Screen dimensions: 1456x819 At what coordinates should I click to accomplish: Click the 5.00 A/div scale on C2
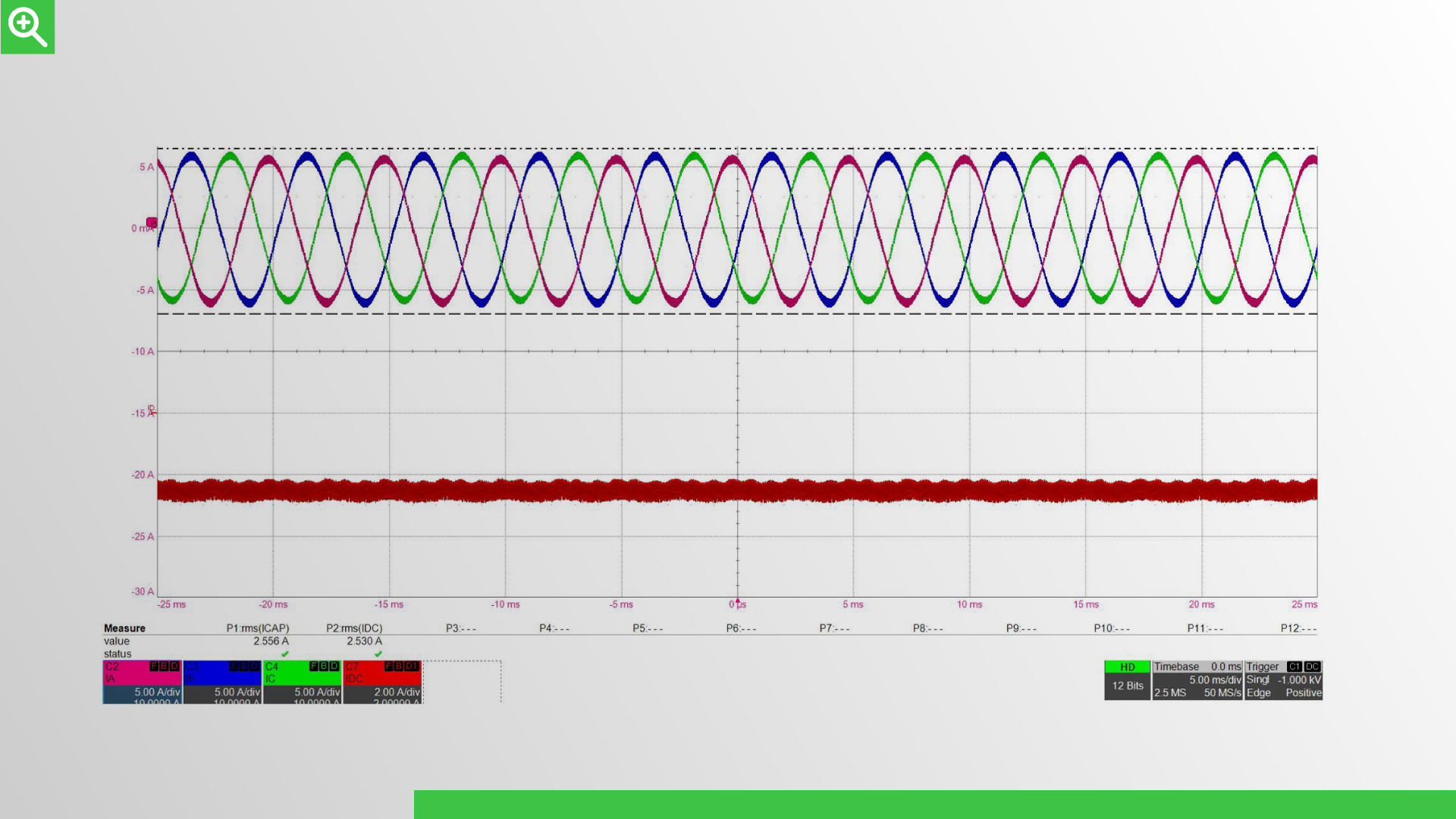coord(157,692)
